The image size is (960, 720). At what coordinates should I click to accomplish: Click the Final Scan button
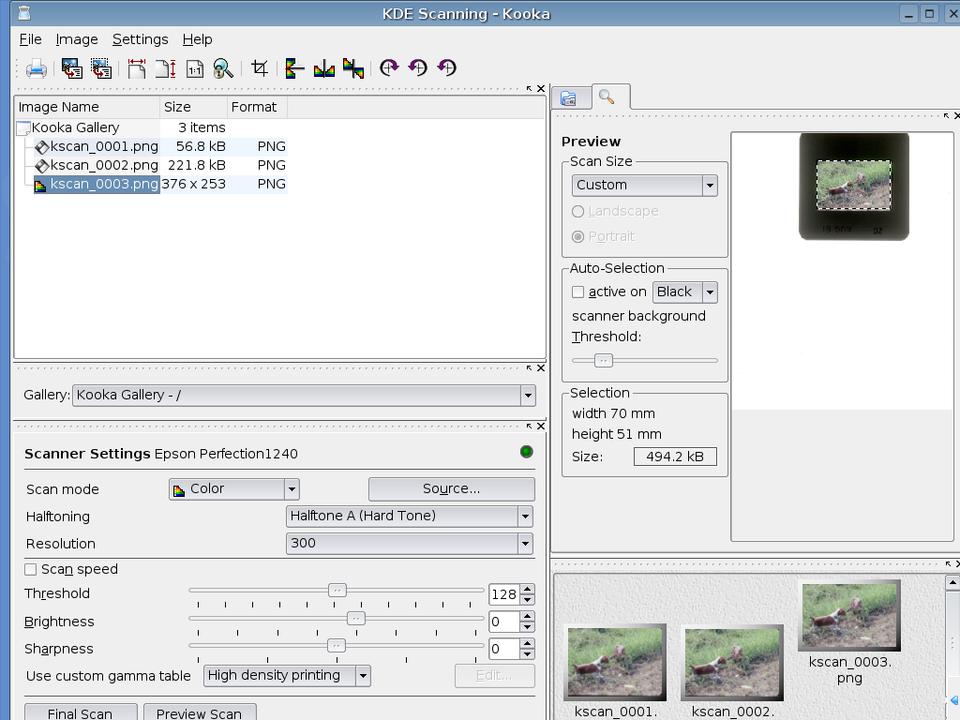click(80, 712)
